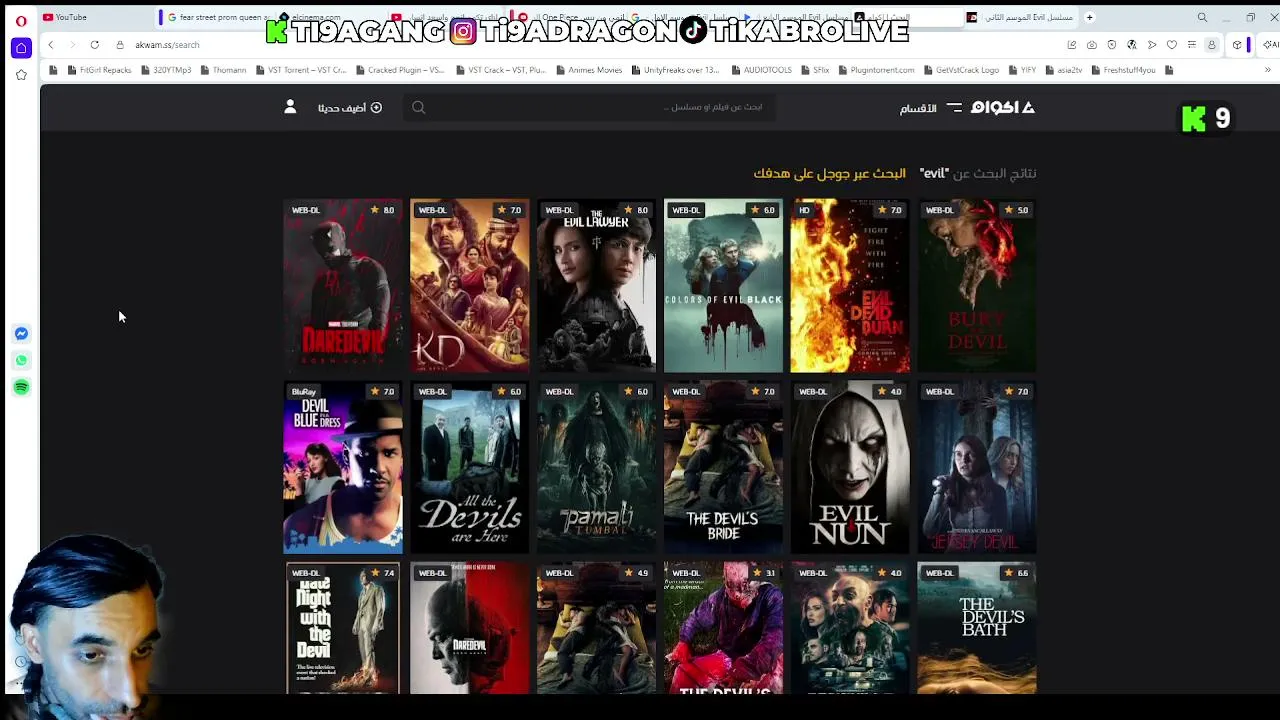Open the asia2tv bookmark
The width and height of the screenshot is (1280, 720).
click(1064, 70)
